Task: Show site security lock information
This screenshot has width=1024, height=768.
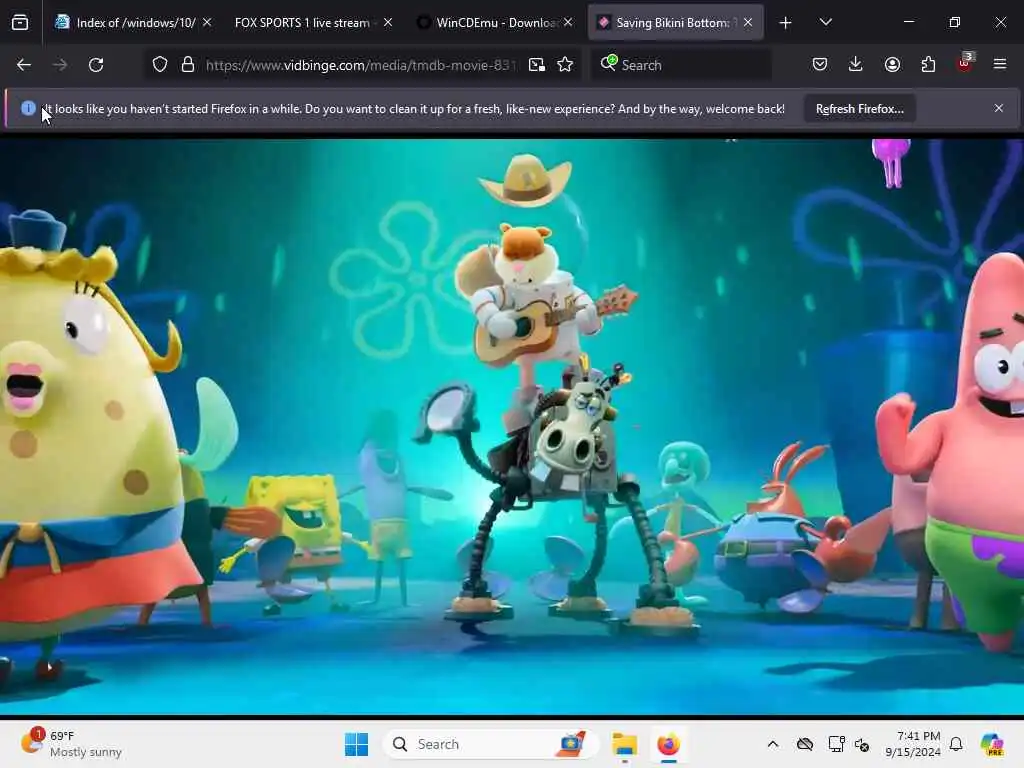Action: 188,65
